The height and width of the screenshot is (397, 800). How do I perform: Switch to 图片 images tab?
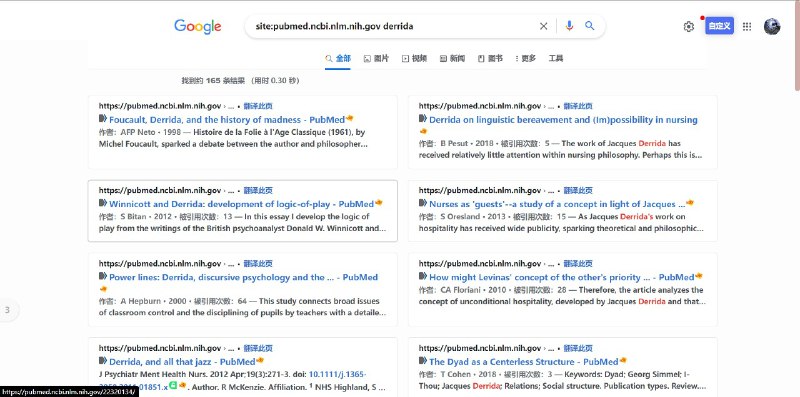[376, 58]
